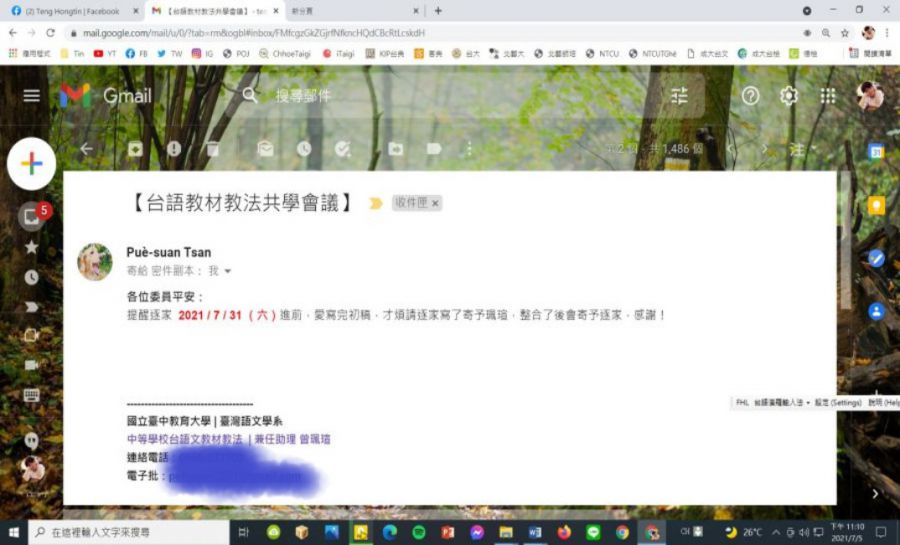Viewport: 900px width, 545px height.
Task: Open Gmail Settings gear
Action: click(x=789, y=96)
